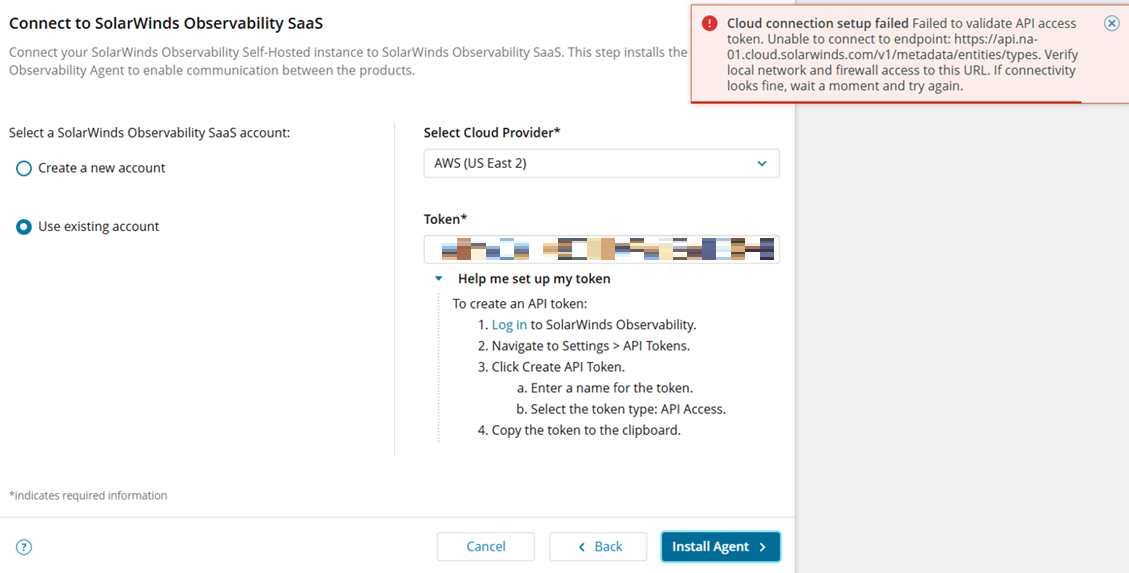
Task: Go back with the Back button
Action: (601, 546)
